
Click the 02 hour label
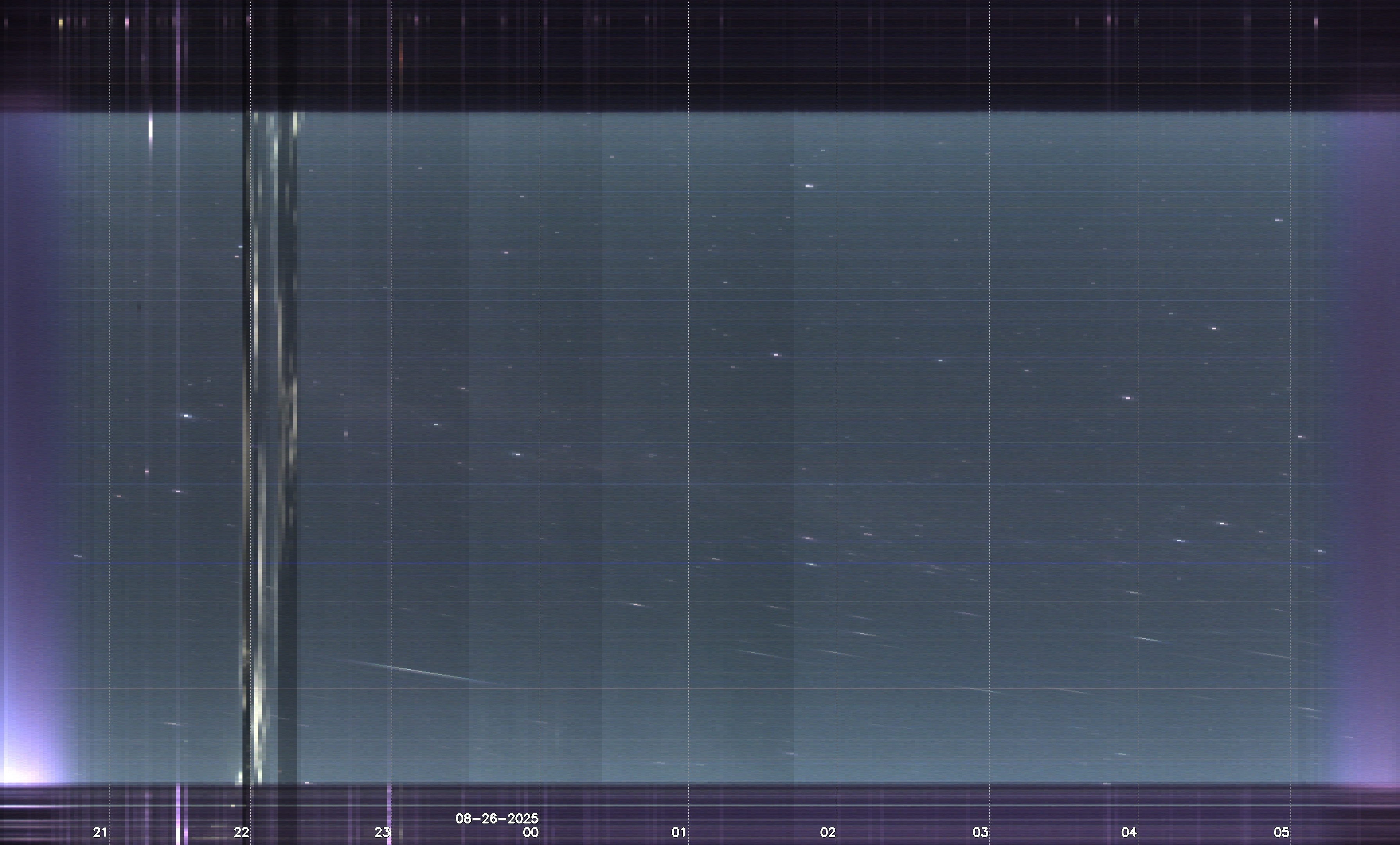pyautogui.click(x=828, y=832)
